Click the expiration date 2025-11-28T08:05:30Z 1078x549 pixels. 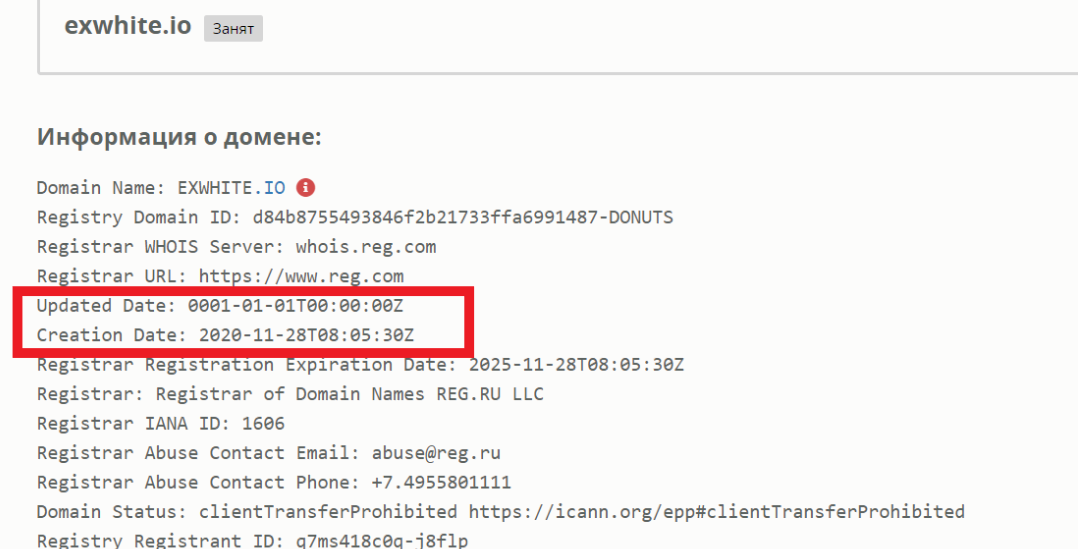pos(576,364)
